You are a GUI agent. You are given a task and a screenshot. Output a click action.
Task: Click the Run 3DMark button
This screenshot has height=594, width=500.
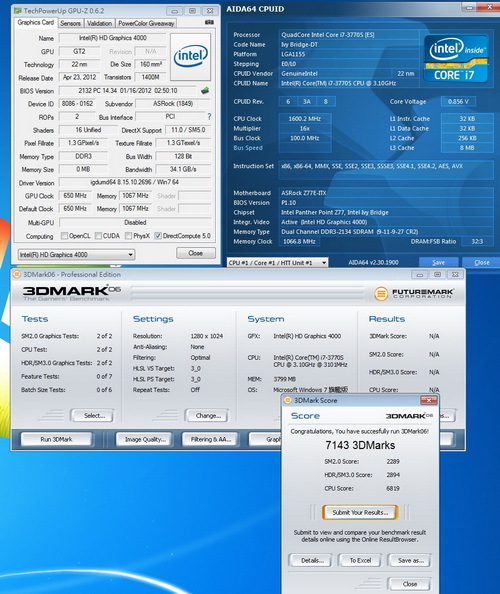[x=56, y=439]
